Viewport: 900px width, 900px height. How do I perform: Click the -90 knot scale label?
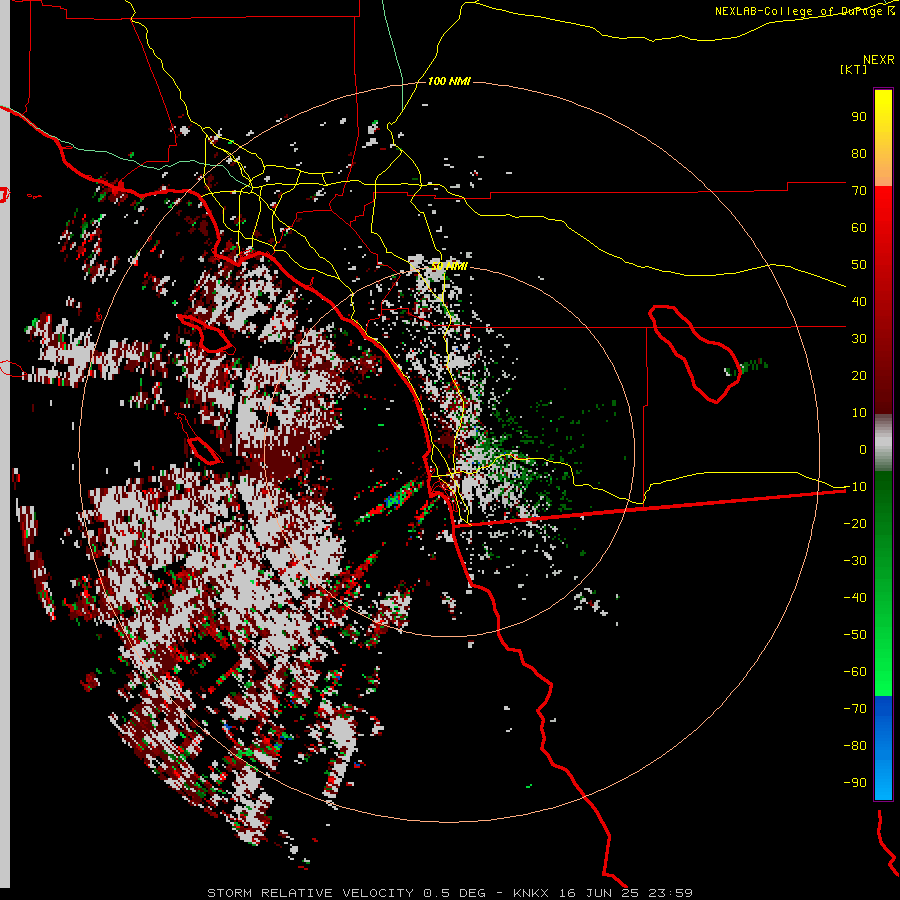(855, 783)
